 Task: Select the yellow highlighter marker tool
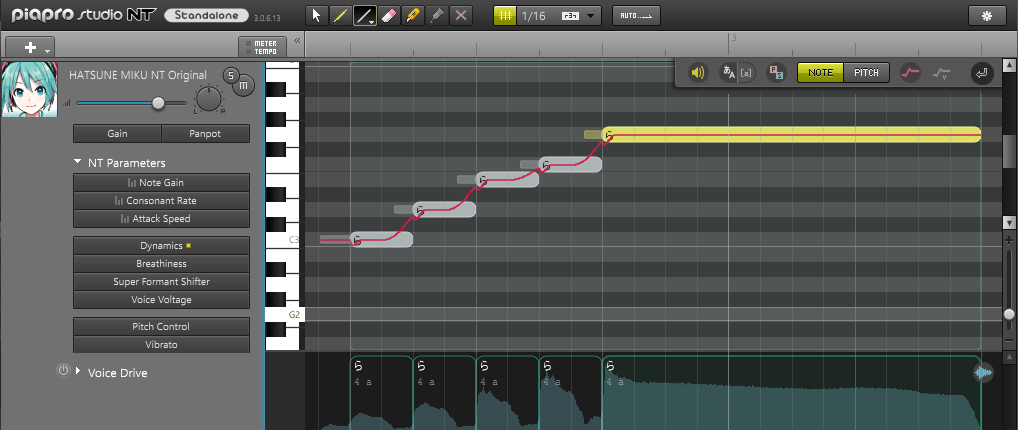(x=413, y=15)
